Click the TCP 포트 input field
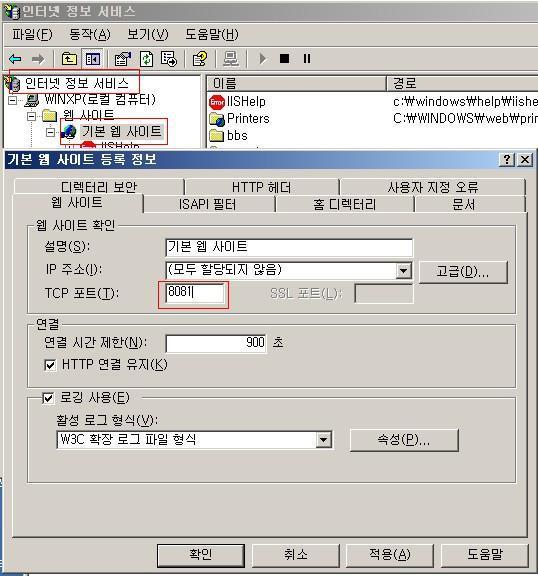 pyautogui.click(x=195, y=293)
